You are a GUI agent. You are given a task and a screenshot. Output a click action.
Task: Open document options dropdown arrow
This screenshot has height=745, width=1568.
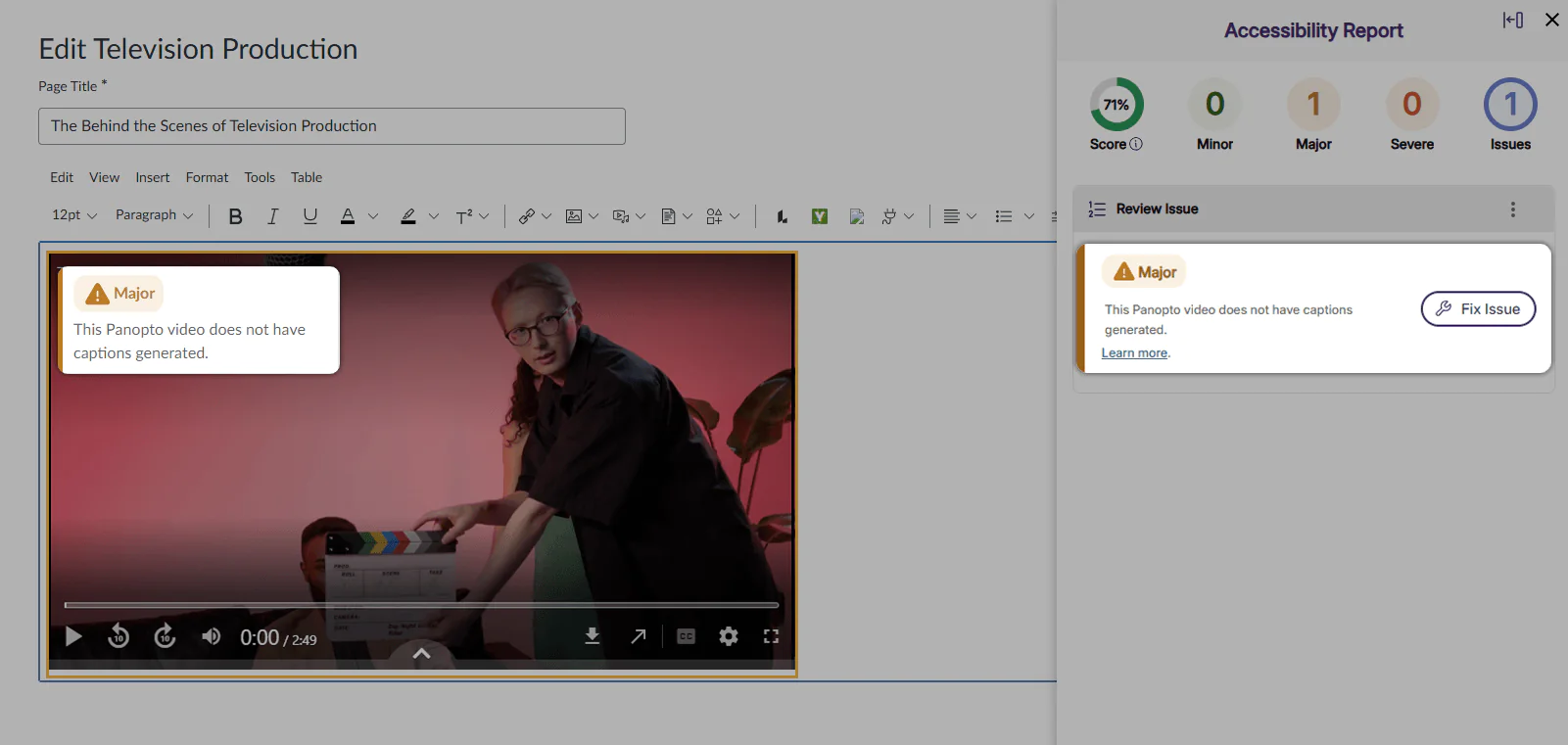(688, 216)
